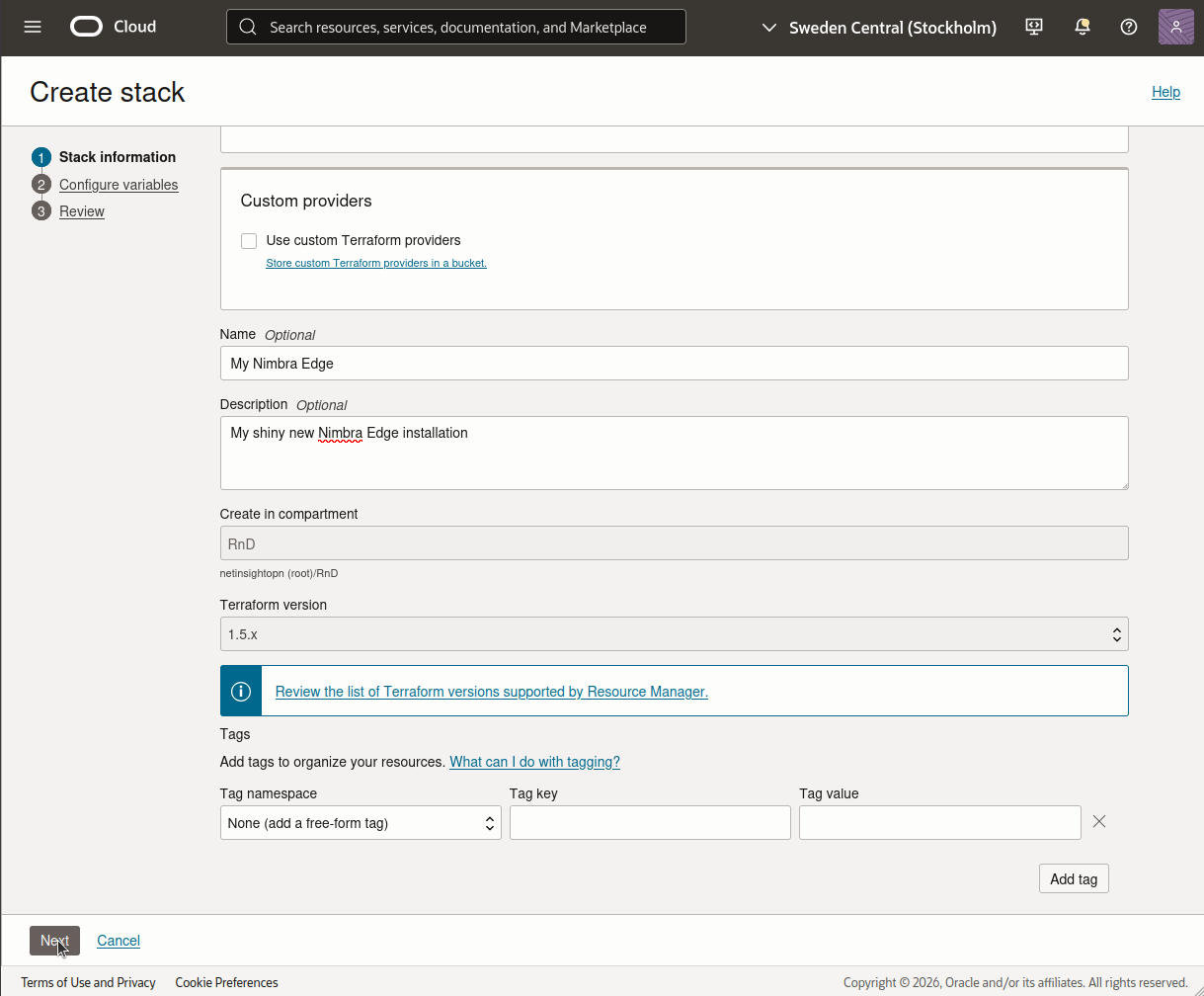Image resolution: width=1204 pixels, height=996 pixels.
Task: Select Stack information step label
Action: click(118, 157)
